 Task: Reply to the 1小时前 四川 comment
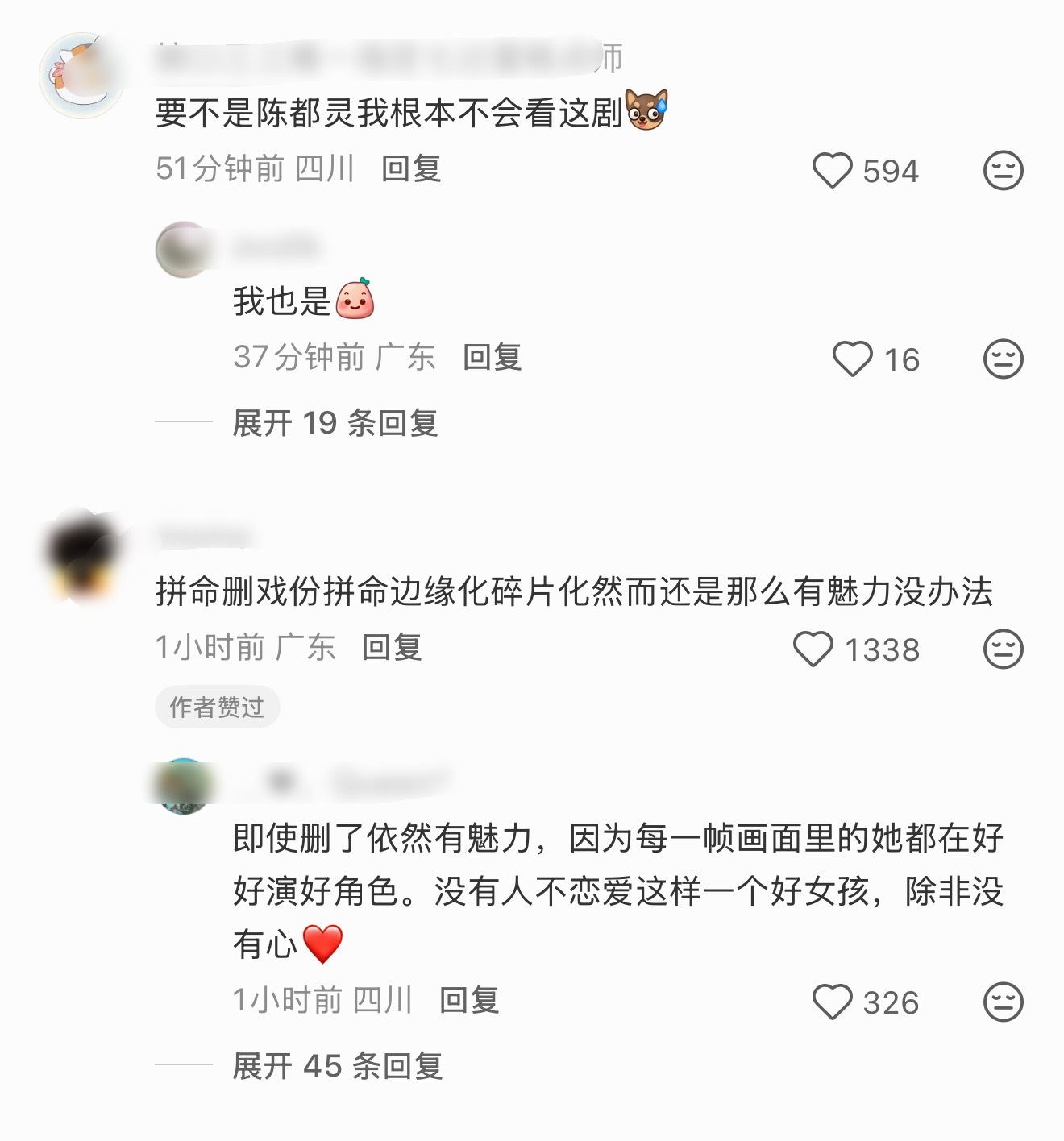[x=469, y=1000]
